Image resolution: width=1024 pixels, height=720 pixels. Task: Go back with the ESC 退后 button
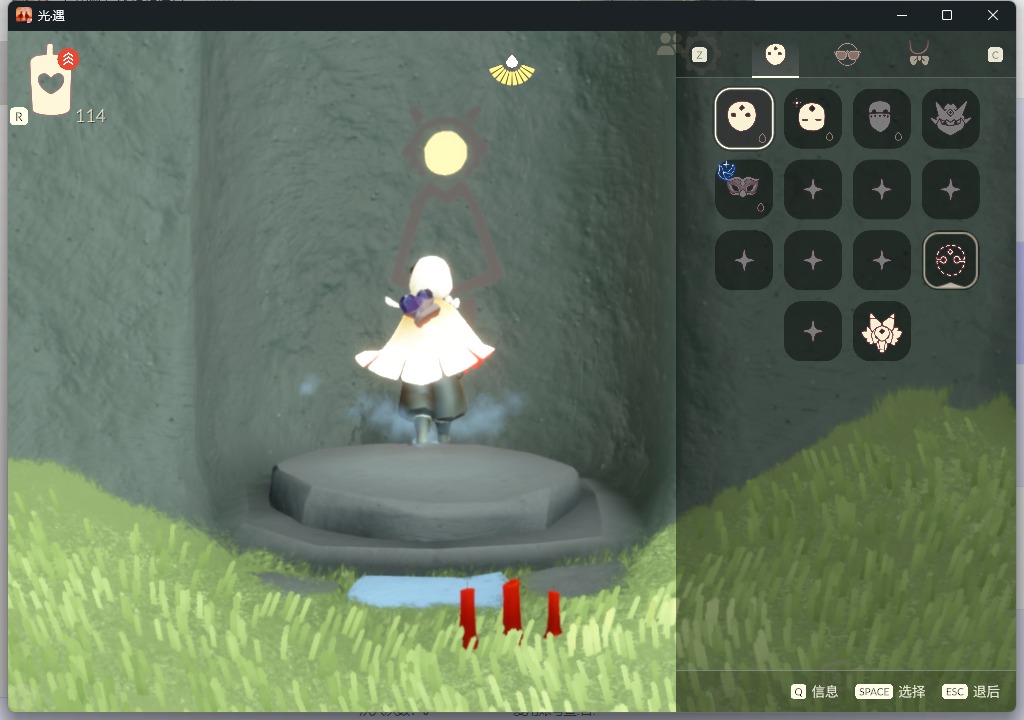point(971,692)
